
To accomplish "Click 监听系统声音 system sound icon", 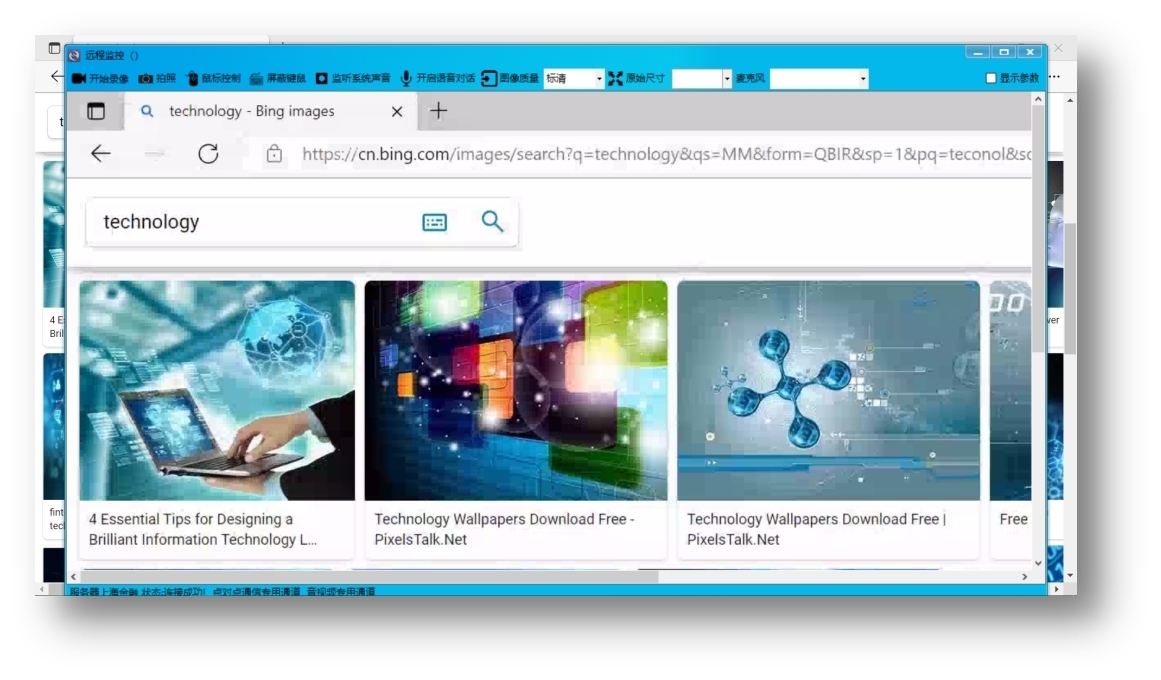I will coord(322,78).
